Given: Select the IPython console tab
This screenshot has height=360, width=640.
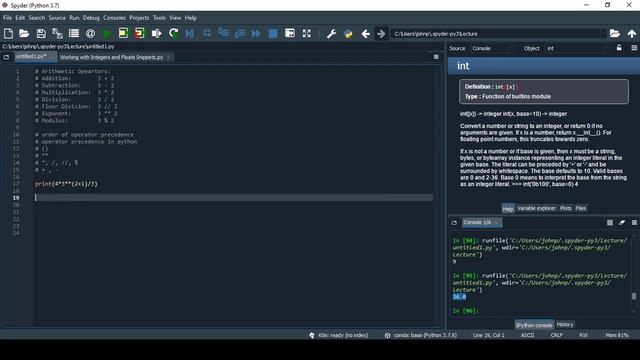Looking at the screenshot, I should point(534,325).
